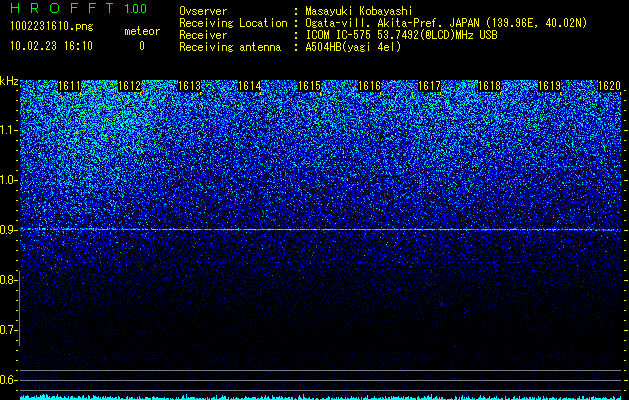
Task: Select the A504HB(yagi 4el) antenna text
Action: [353, 47]
